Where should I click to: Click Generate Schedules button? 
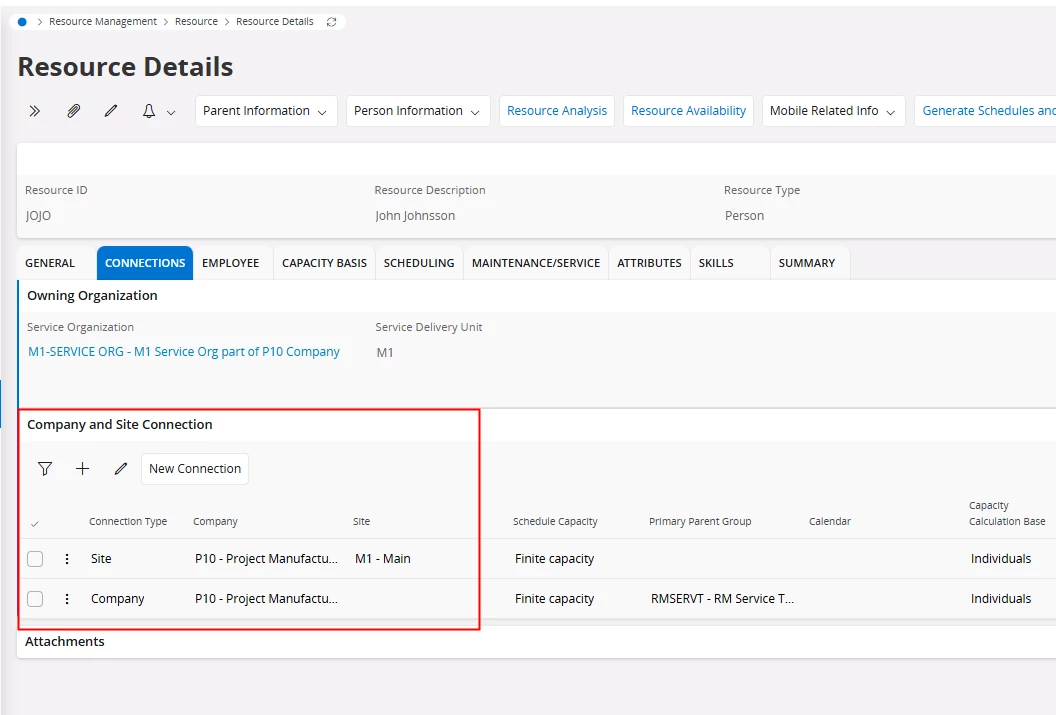[x=985, y=111]
